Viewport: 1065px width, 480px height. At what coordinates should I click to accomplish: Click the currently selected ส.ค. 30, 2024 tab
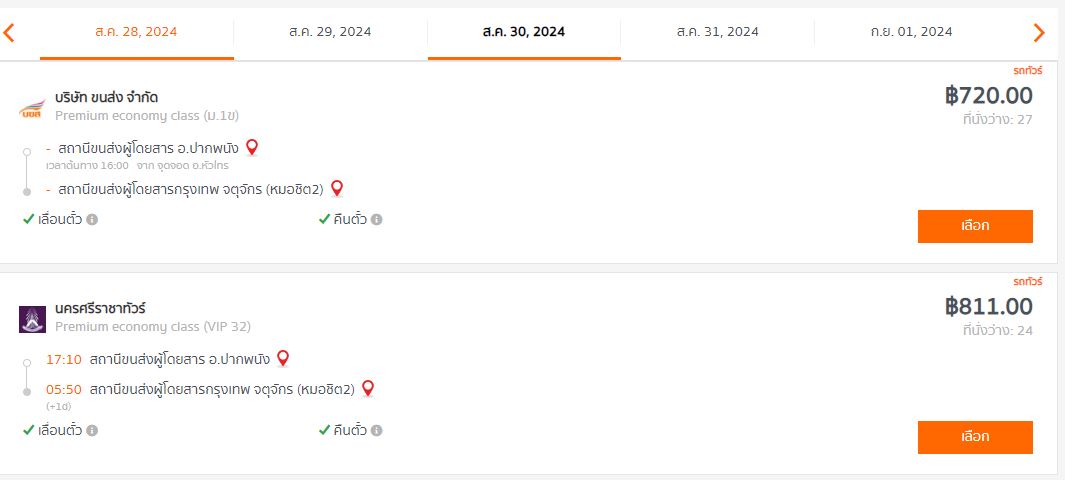(524, 32)
